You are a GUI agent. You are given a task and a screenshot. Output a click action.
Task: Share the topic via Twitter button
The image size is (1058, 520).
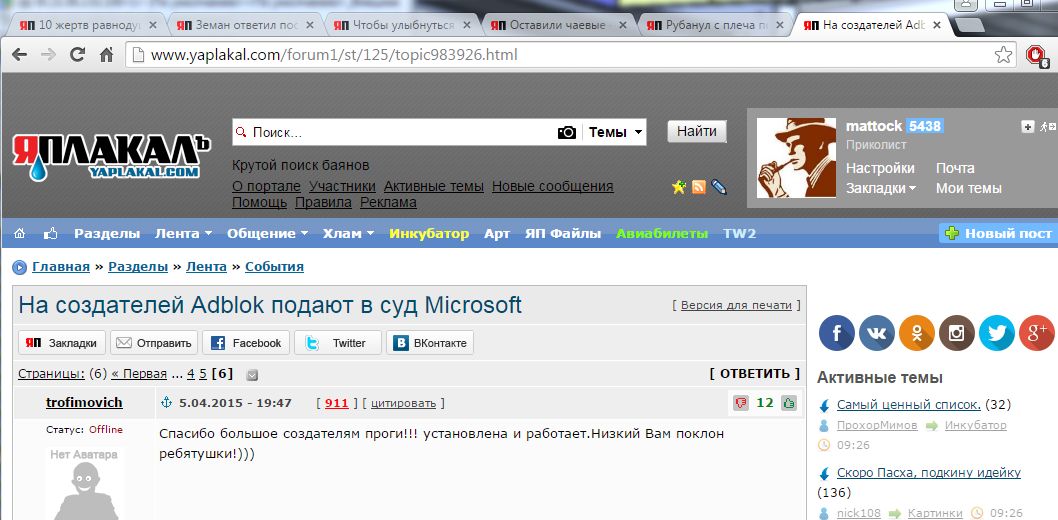pyautogui.click(x=338, y=343)
